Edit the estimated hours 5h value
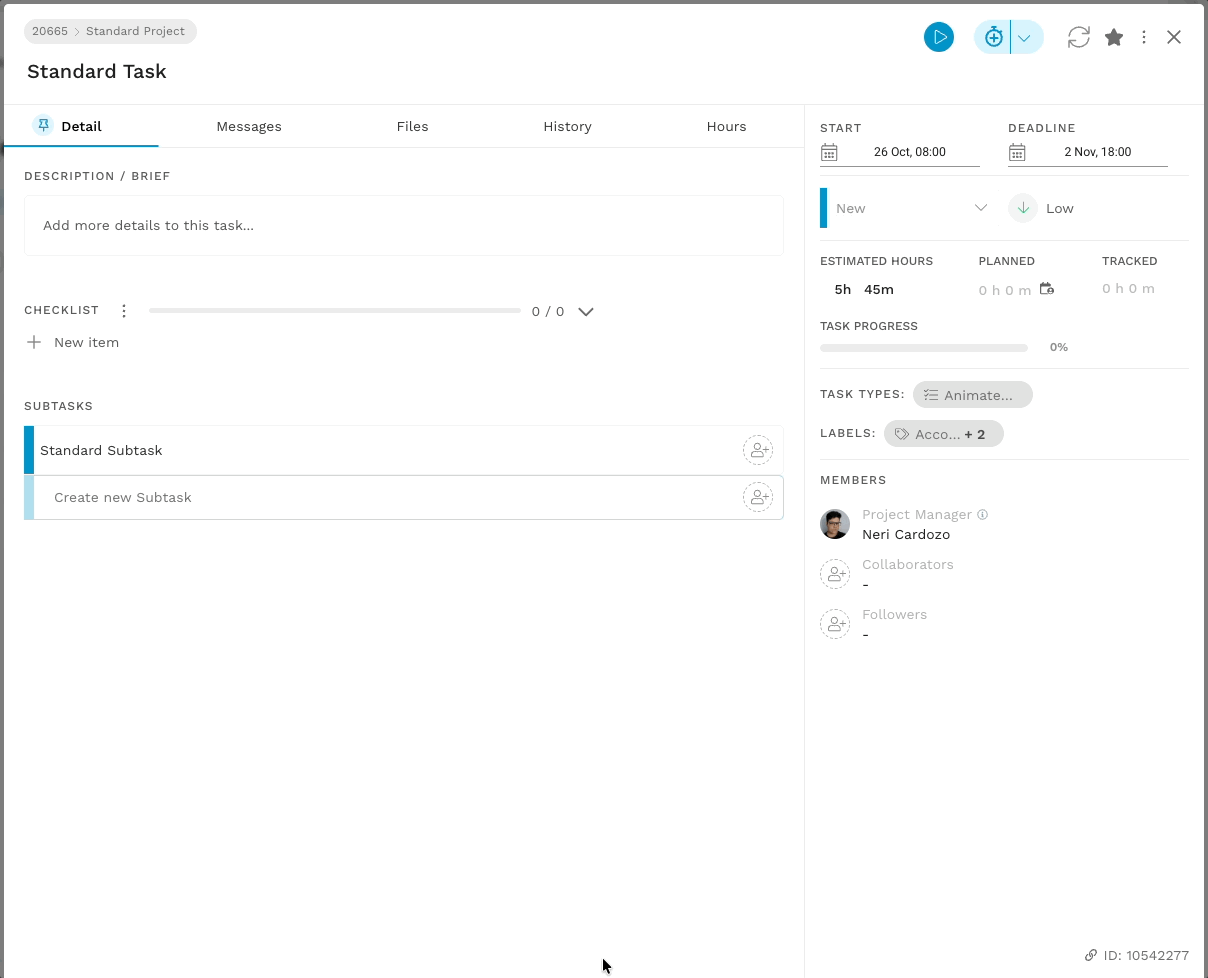Screen dimensions: 1208x978 tap(843, 289)
